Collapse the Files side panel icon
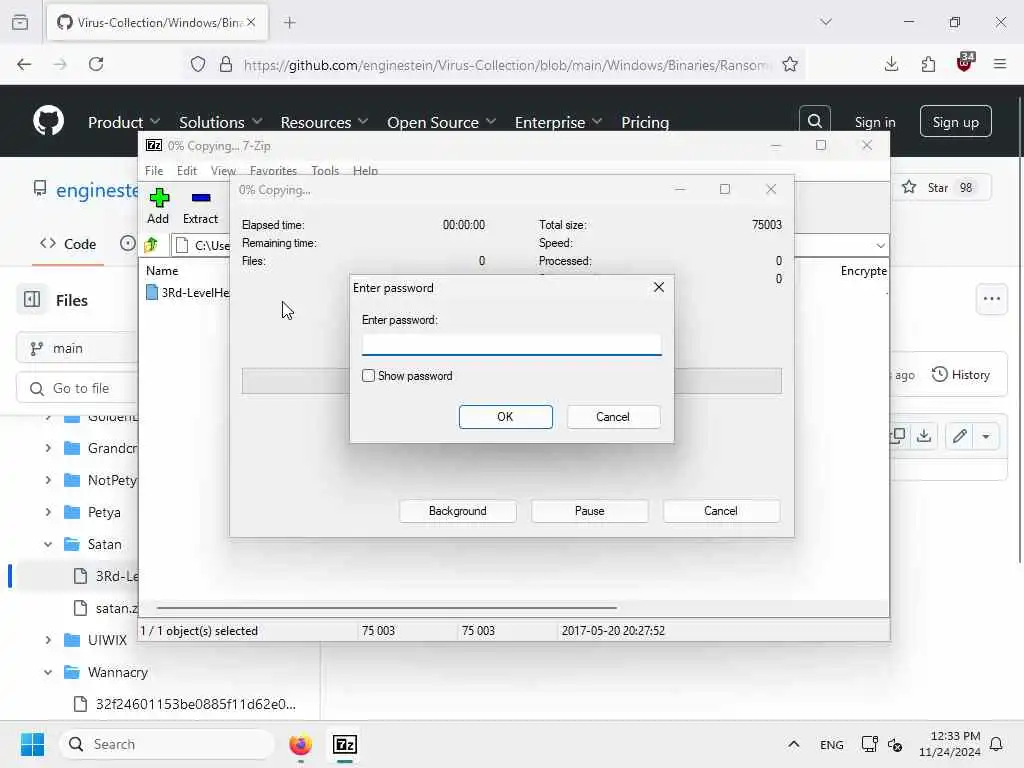1024x768 pixels. [x=31, y=300]
